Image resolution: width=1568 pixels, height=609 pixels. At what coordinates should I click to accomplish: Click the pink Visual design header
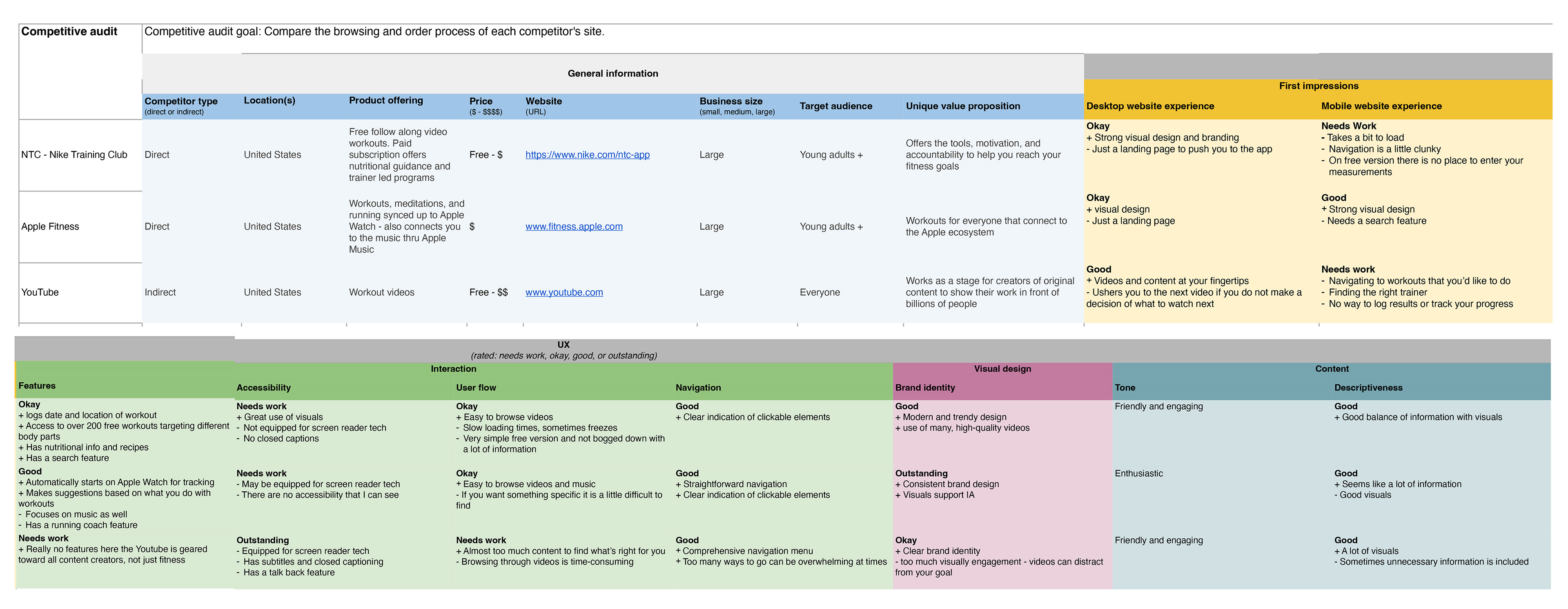tap(1002, 369)
